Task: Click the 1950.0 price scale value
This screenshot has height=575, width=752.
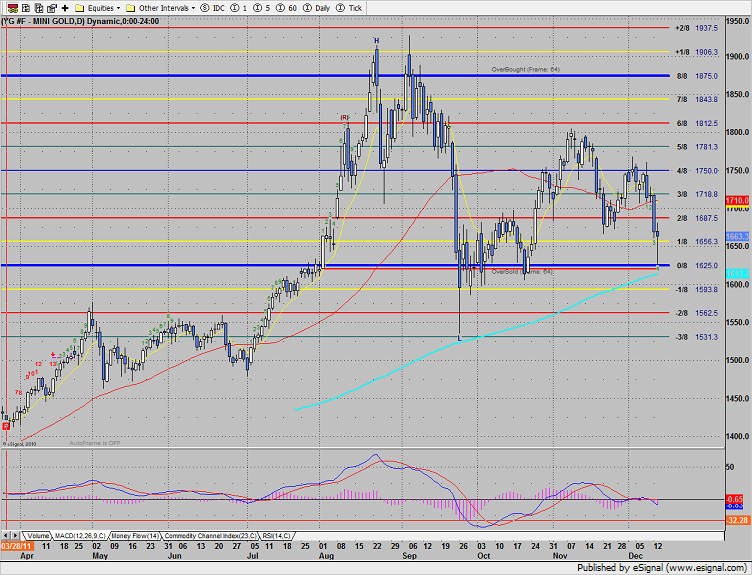Action: tap(738, 21)
